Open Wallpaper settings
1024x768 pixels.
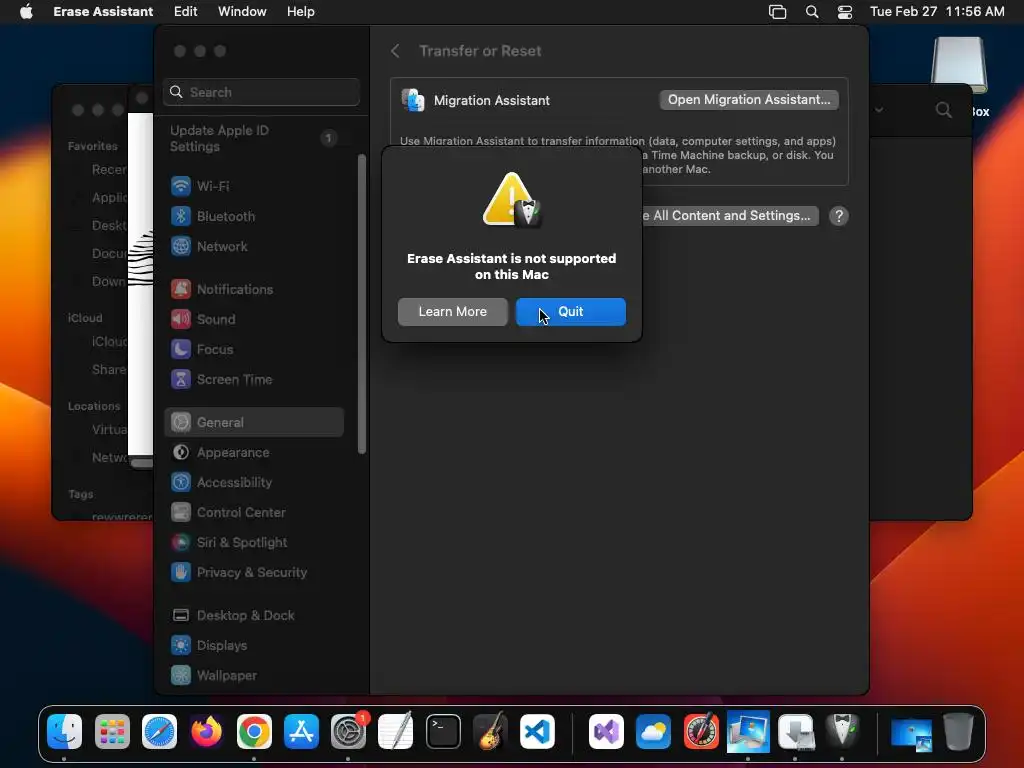tap(253, 676)
